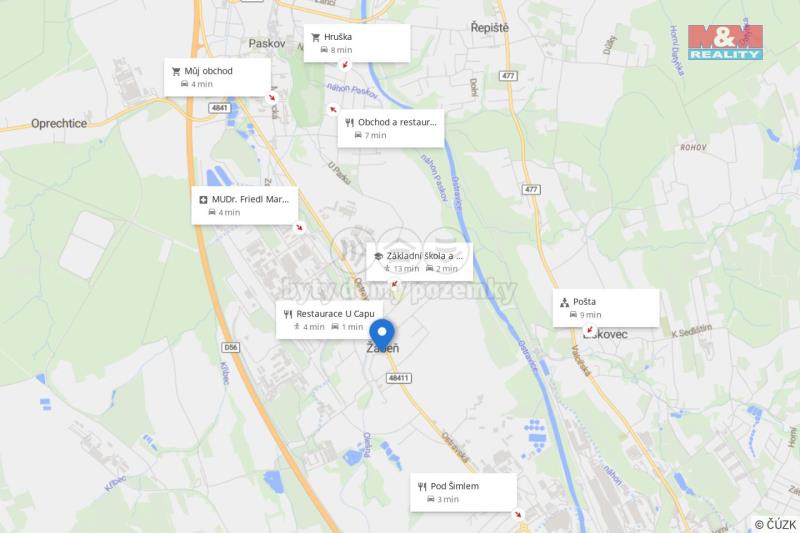Viewport: 800px width, 533px height.
Task: Click the Paskov town label on the map
Action: click(x=267, y=43)
